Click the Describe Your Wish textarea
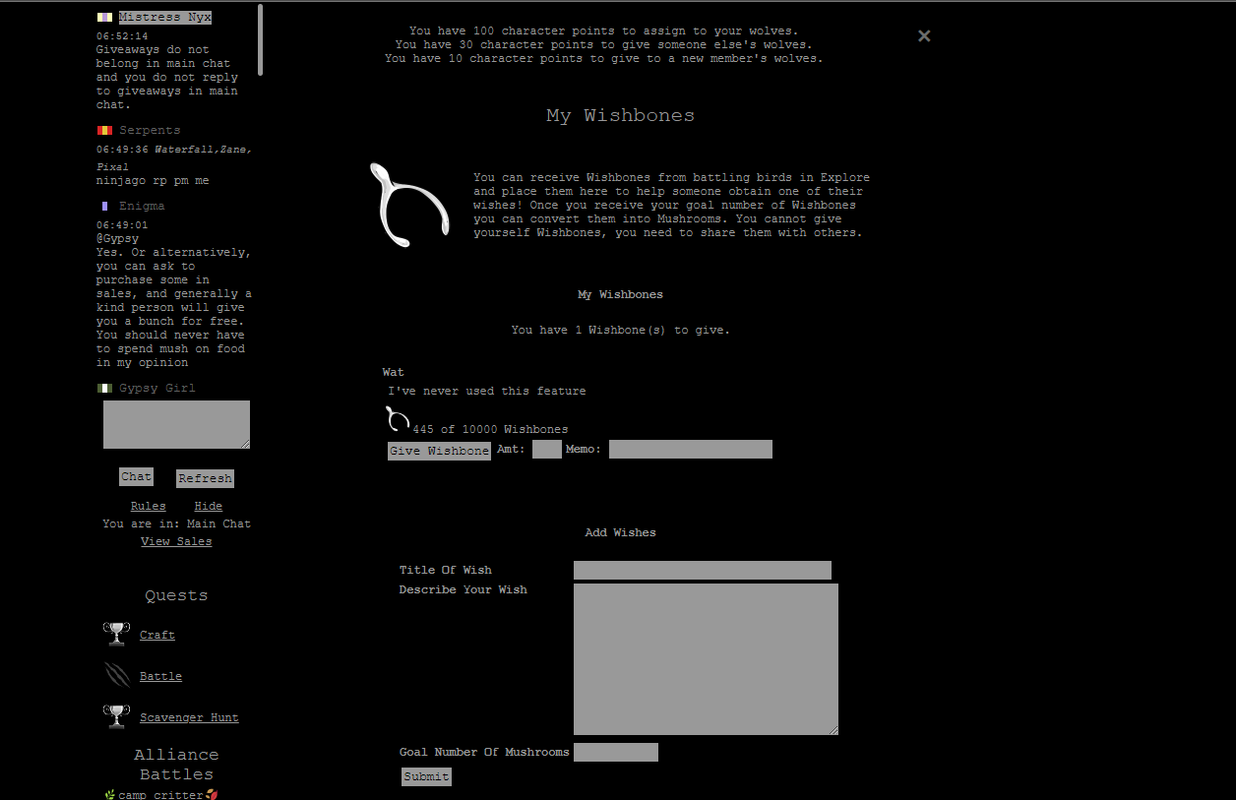Image resolution: width=1236 pixels, height=800 pixels. (x=706, y=659)
